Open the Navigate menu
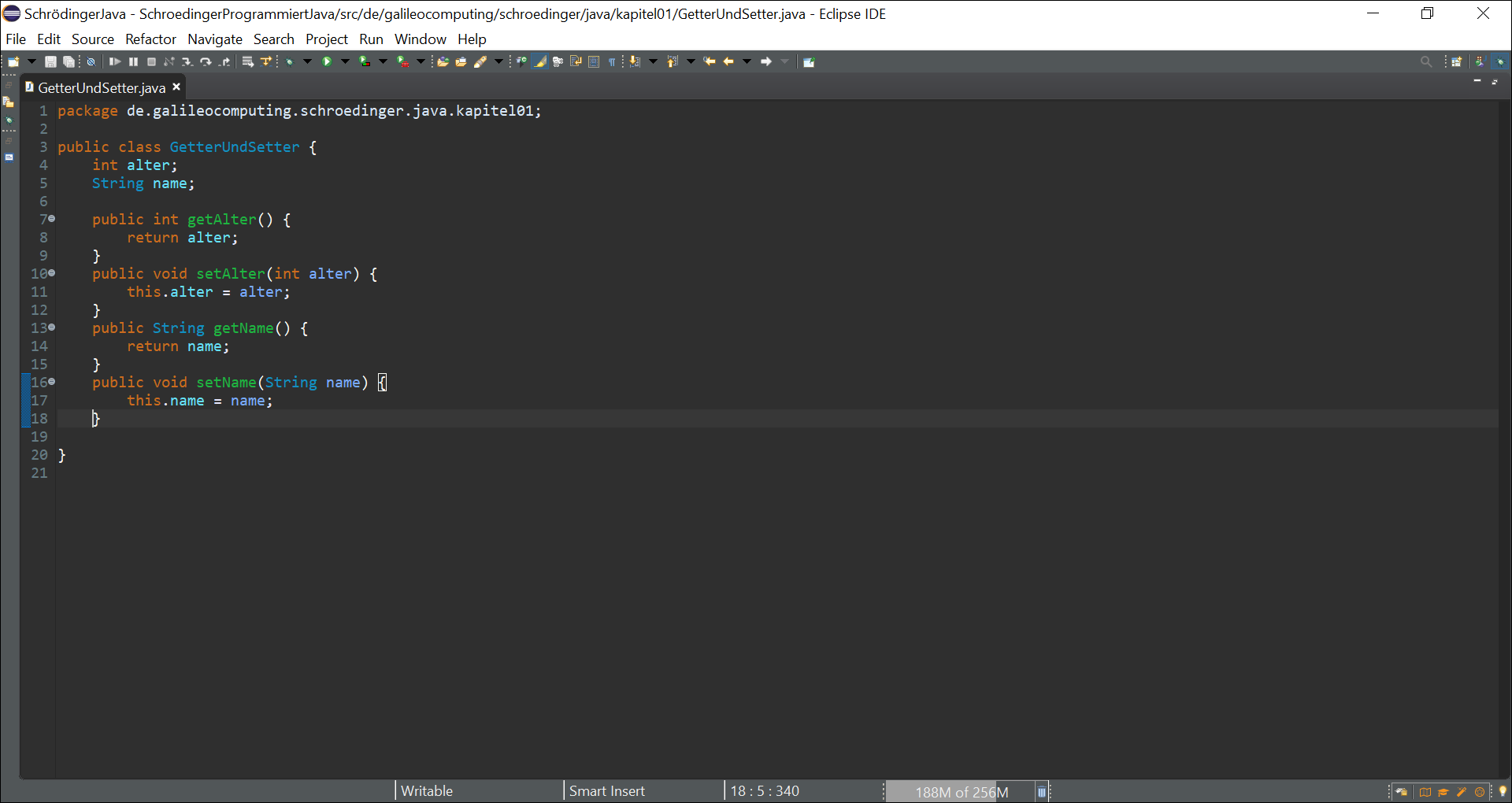 pyautogui.click(x=215, y=39)
